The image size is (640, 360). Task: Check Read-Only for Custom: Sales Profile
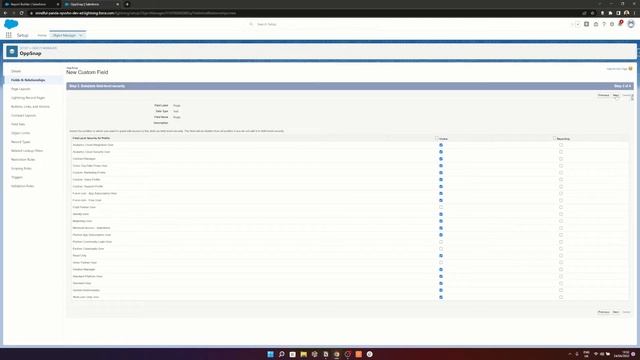coord(561,180)
